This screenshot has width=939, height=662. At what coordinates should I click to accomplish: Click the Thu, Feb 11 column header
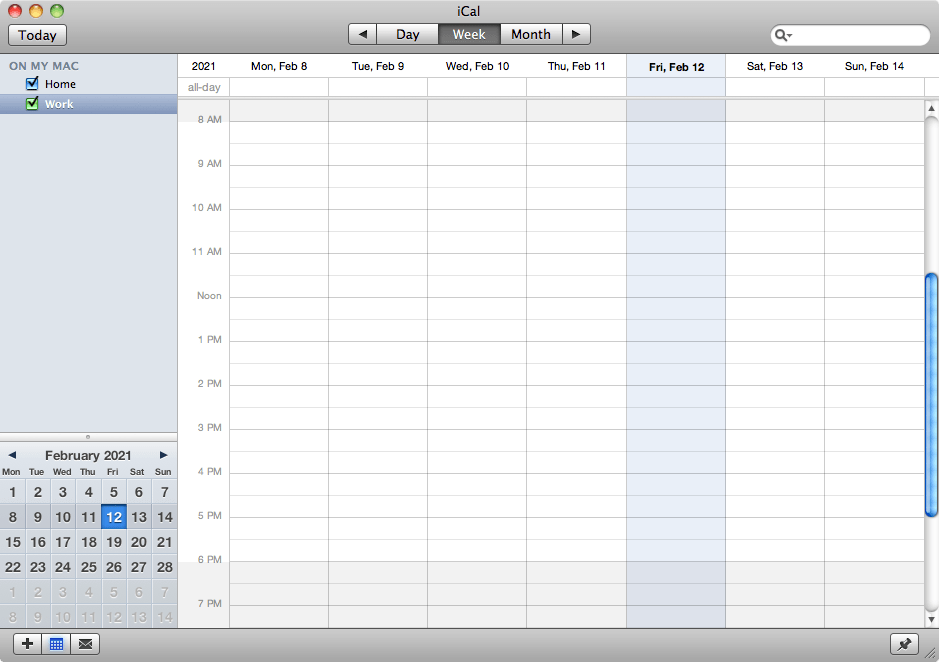tap(577, 66)
